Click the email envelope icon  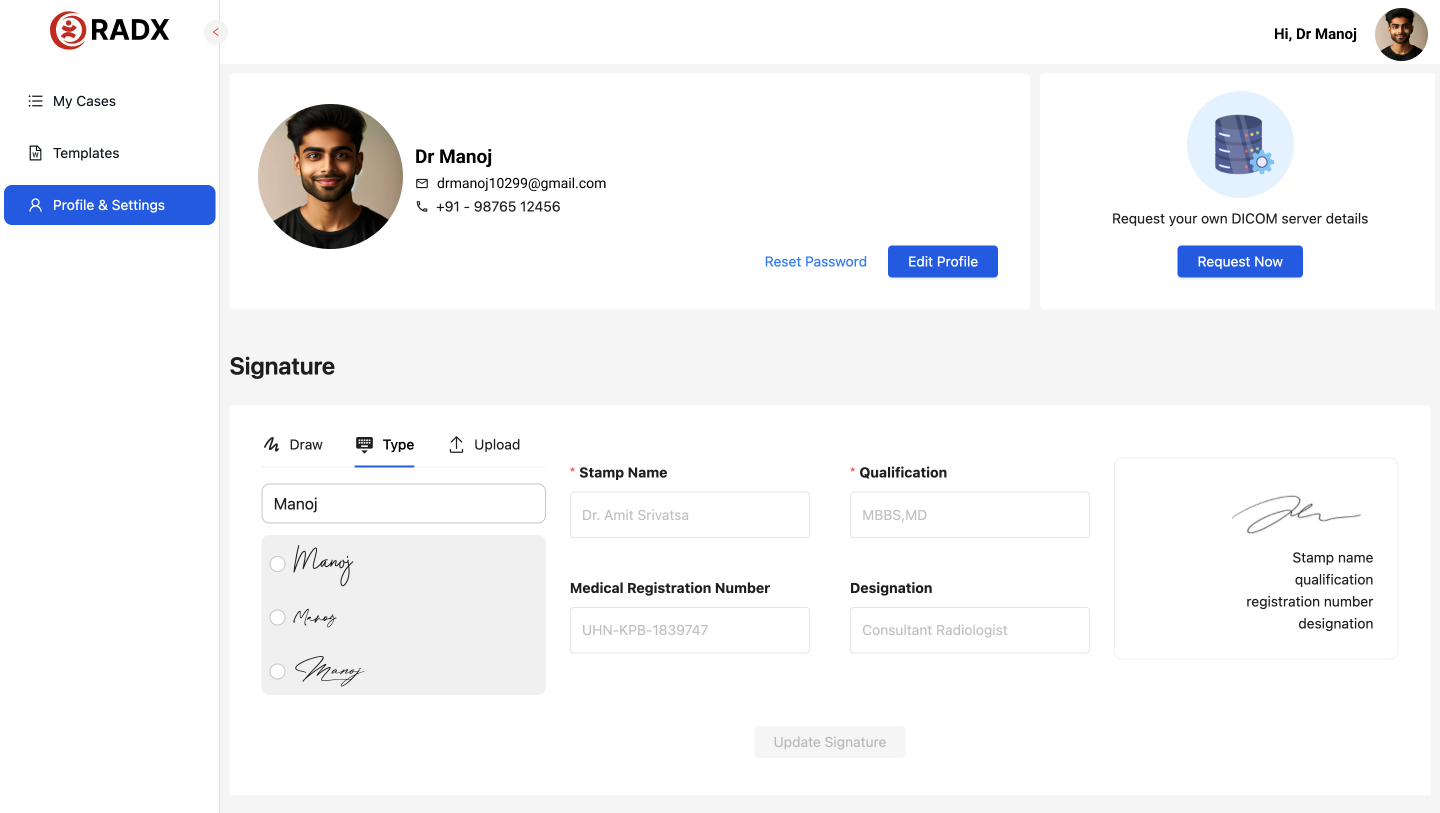(422, 184)
